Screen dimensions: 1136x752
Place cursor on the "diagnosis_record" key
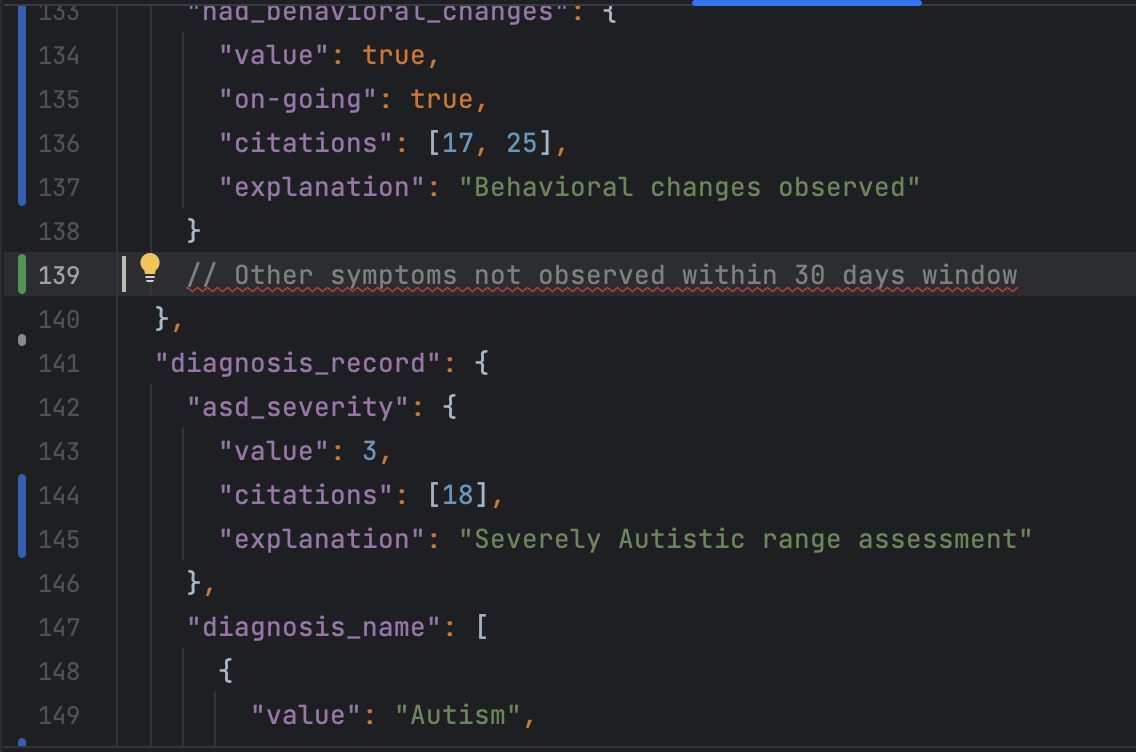(x=297, y=363)
